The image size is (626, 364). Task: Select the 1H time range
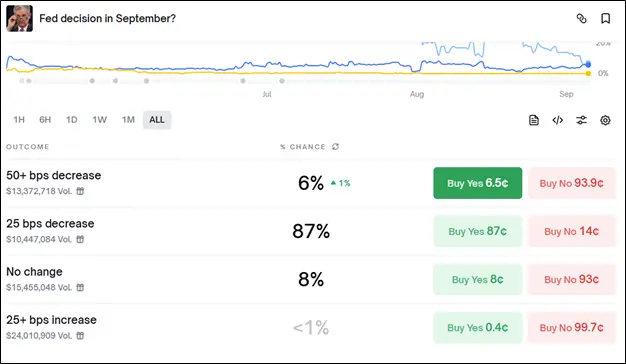click(19, 120)
